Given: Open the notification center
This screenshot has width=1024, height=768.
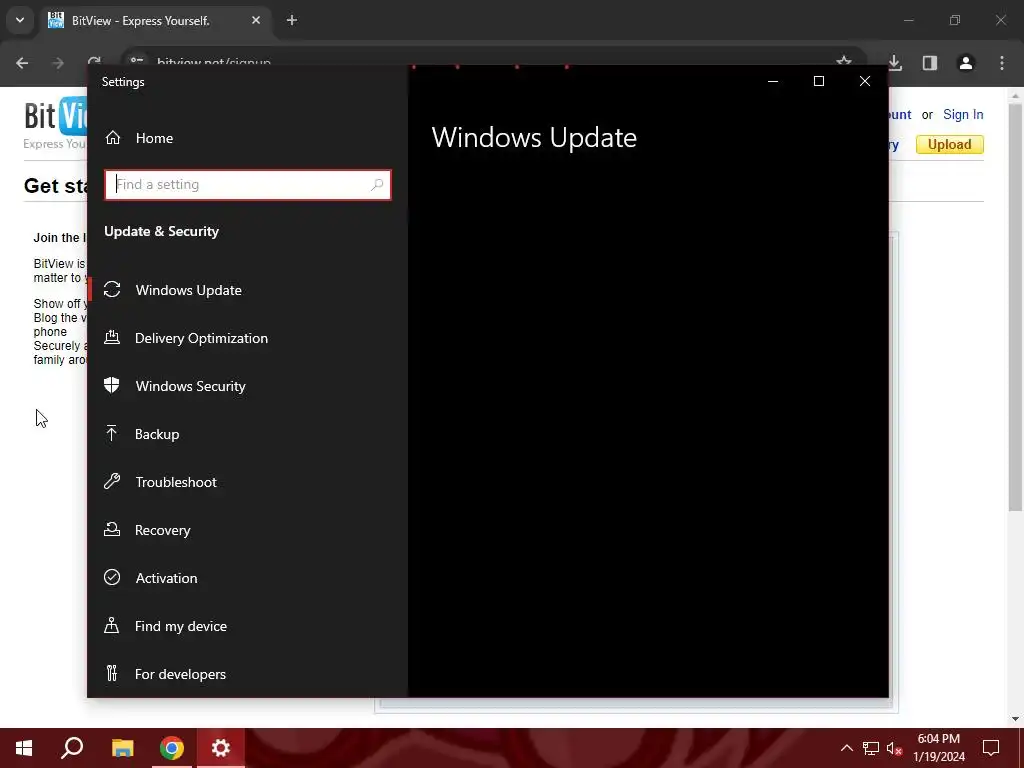Looking at the screenshot, I should coord(991,748).
